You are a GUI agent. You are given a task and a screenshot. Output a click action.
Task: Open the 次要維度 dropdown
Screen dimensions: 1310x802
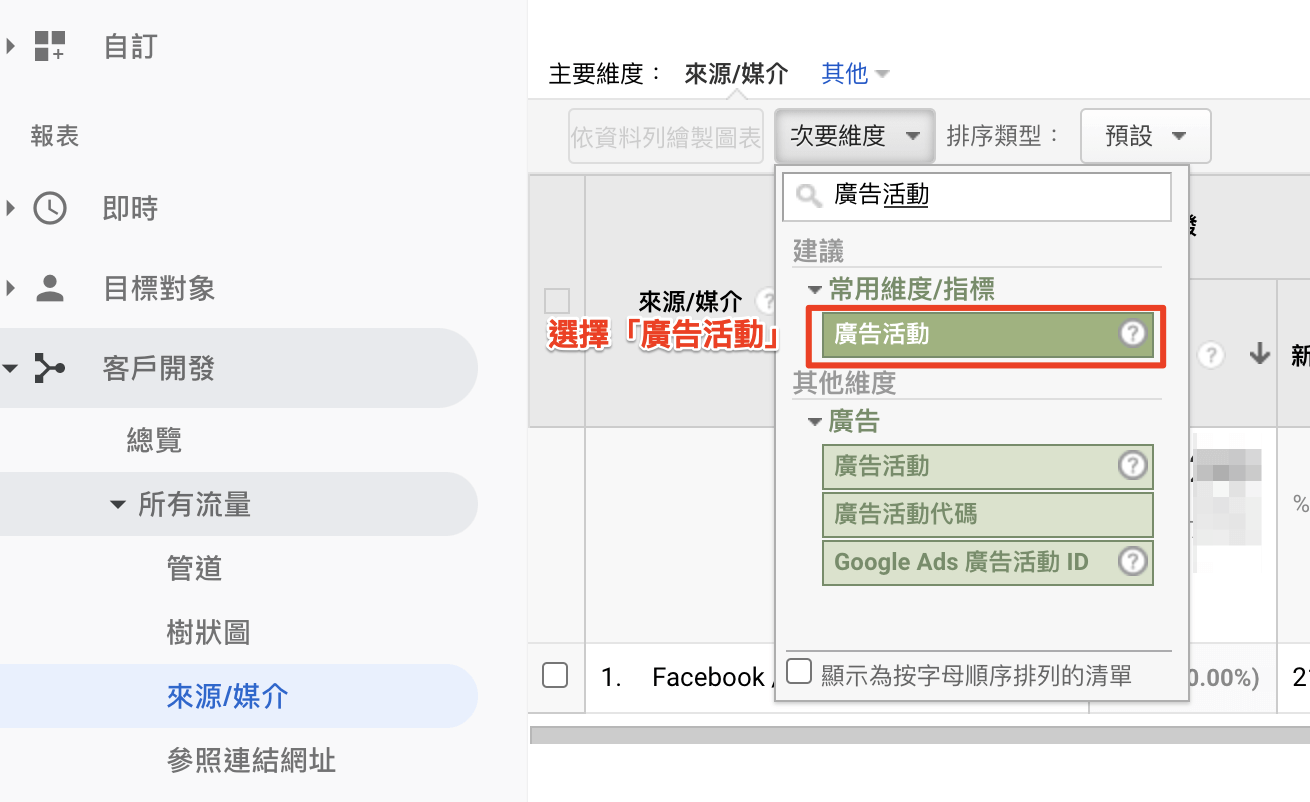pyautogui.click(x=854, y=136)
